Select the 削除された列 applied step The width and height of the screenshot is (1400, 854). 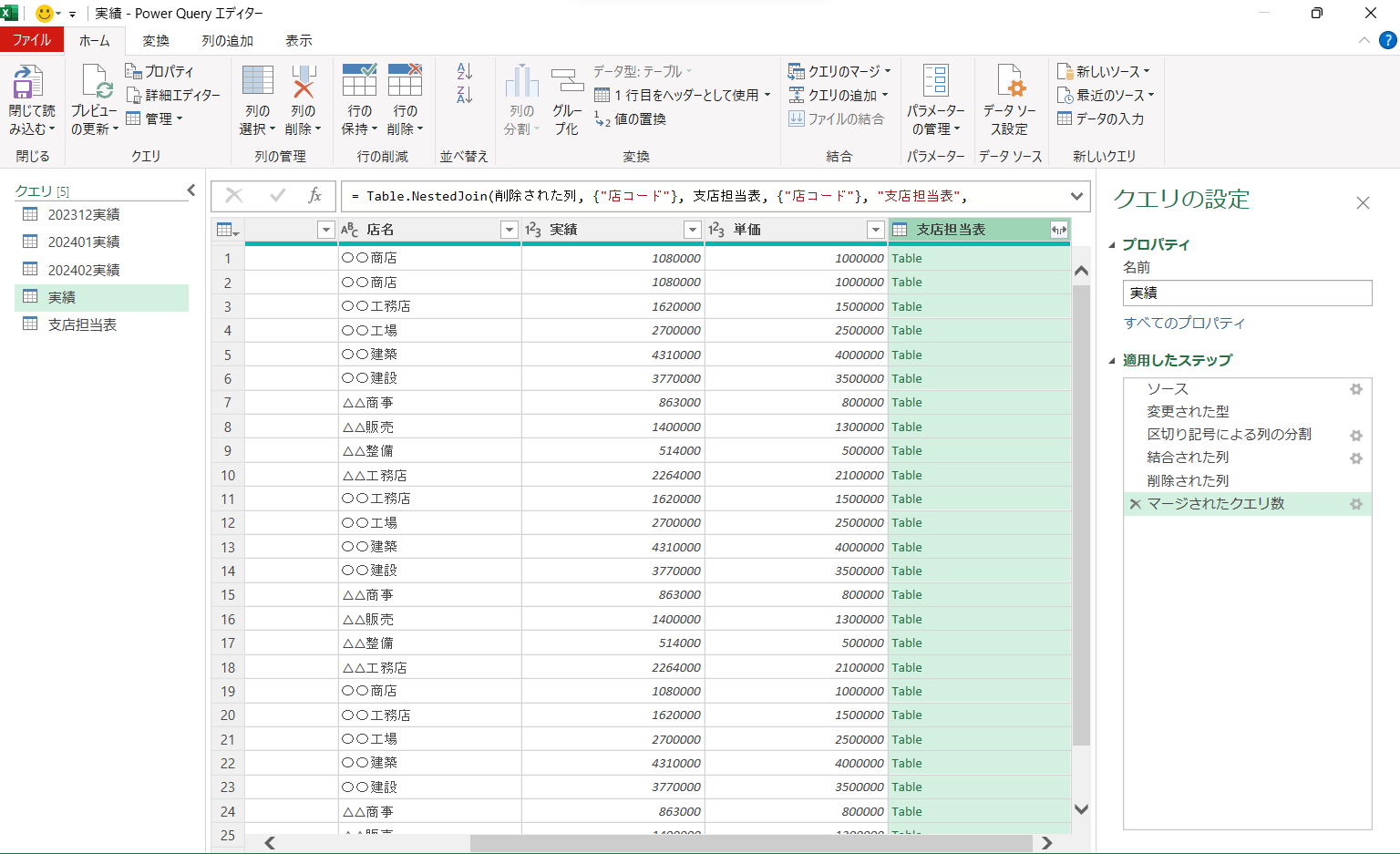(1248, 481)
